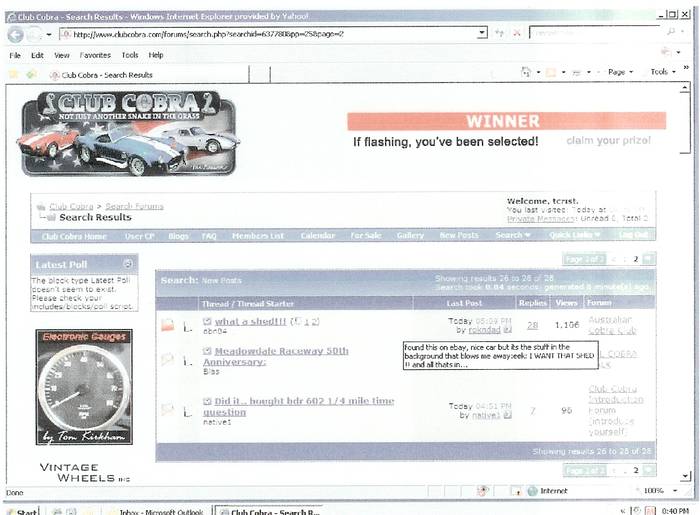Click the Home icon in command bar

pos(526,73)
